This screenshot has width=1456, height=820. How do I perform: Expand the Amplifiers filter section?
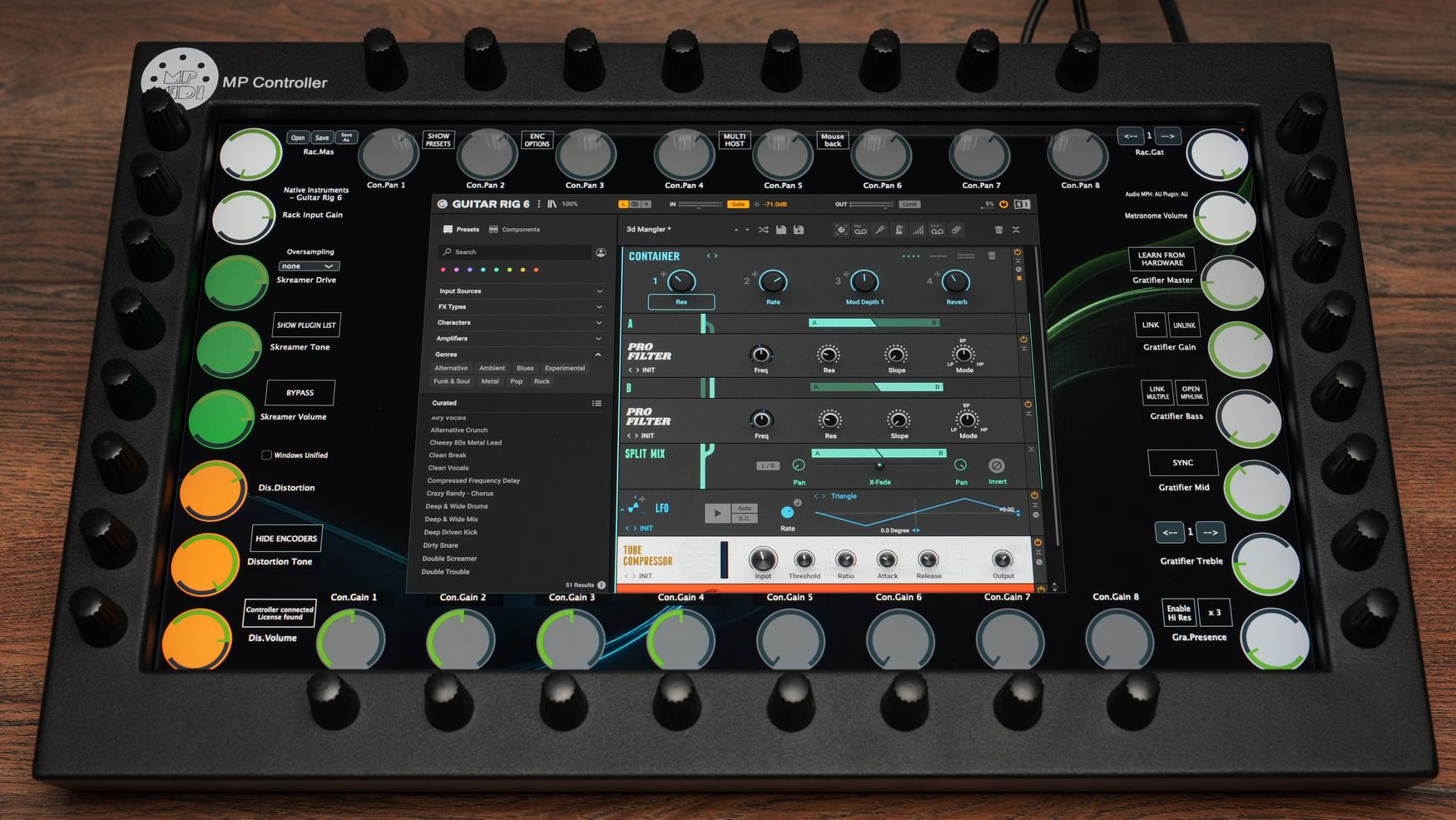pos(518,339)
